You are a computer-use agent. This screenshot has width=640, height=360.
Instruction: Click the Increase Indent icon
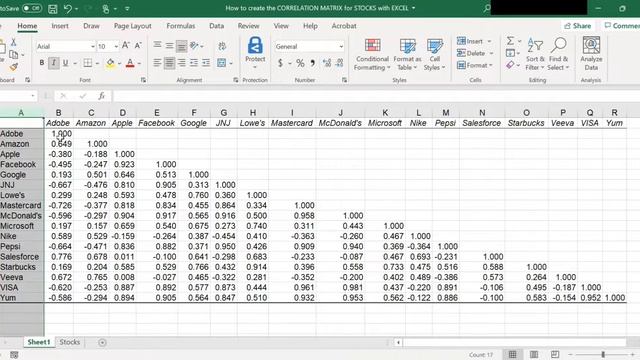206,63
